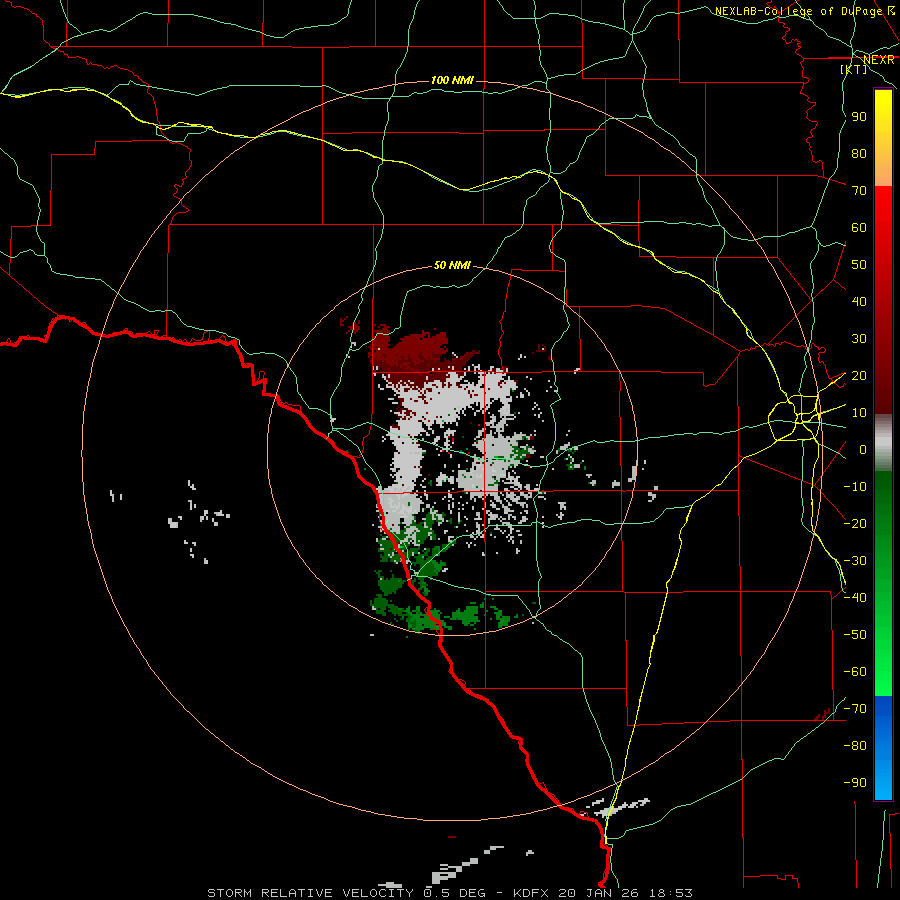The height and width of the screenshot is (900, 900).
Task: Pick the gray zero-velocity segment of the color bar
Action: point(883,443)
